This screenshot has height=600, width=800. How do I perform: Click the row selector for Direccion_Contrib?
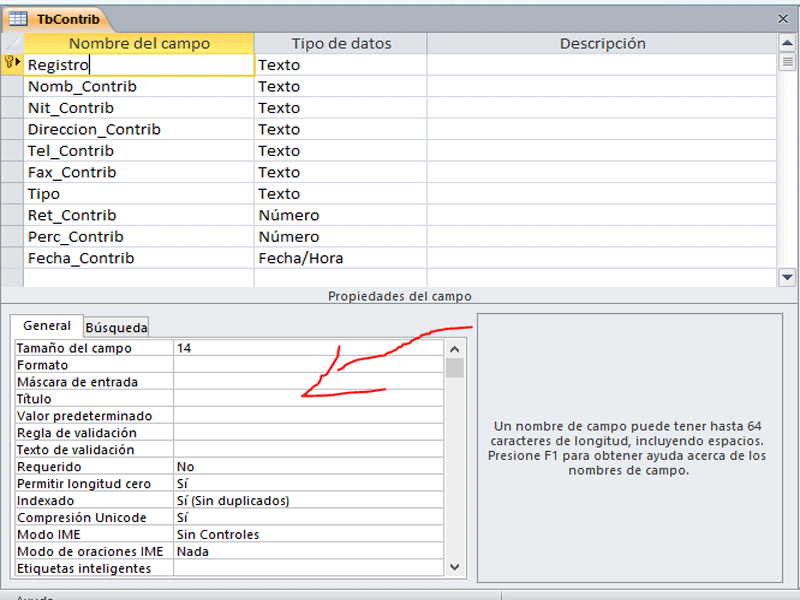[10, 128]
